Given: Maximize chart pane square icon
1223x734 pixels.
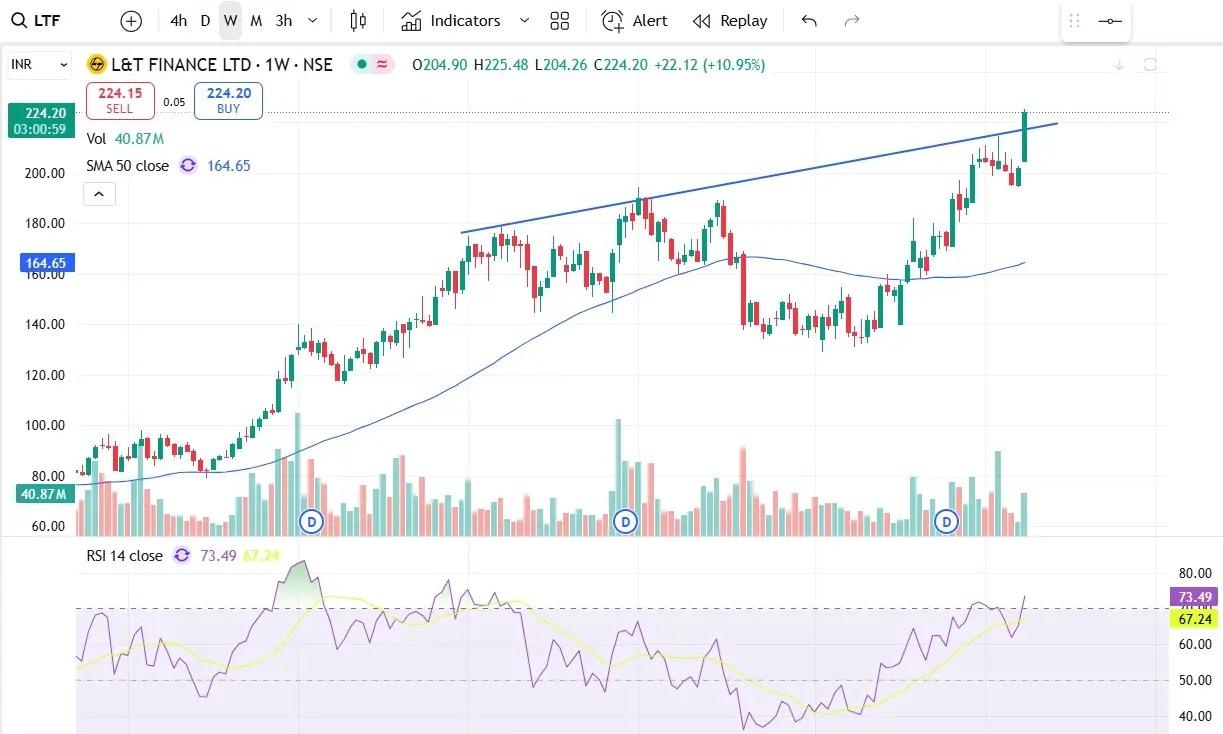Looking at the screenshot, I should pos(1150,65).
